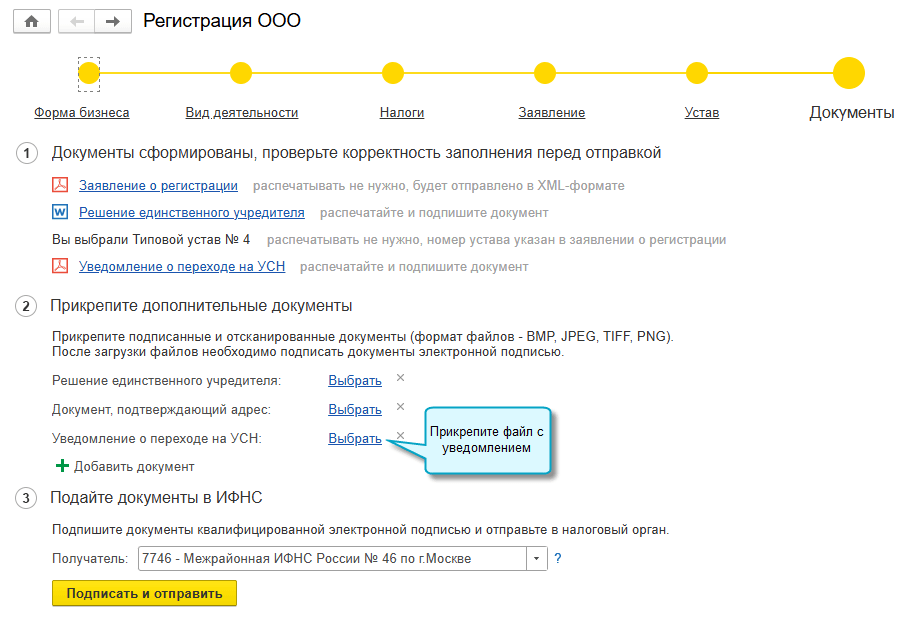The image size is (909, 631).
Task: Click the recipient IFNS input field
Action: click(332, 558)
